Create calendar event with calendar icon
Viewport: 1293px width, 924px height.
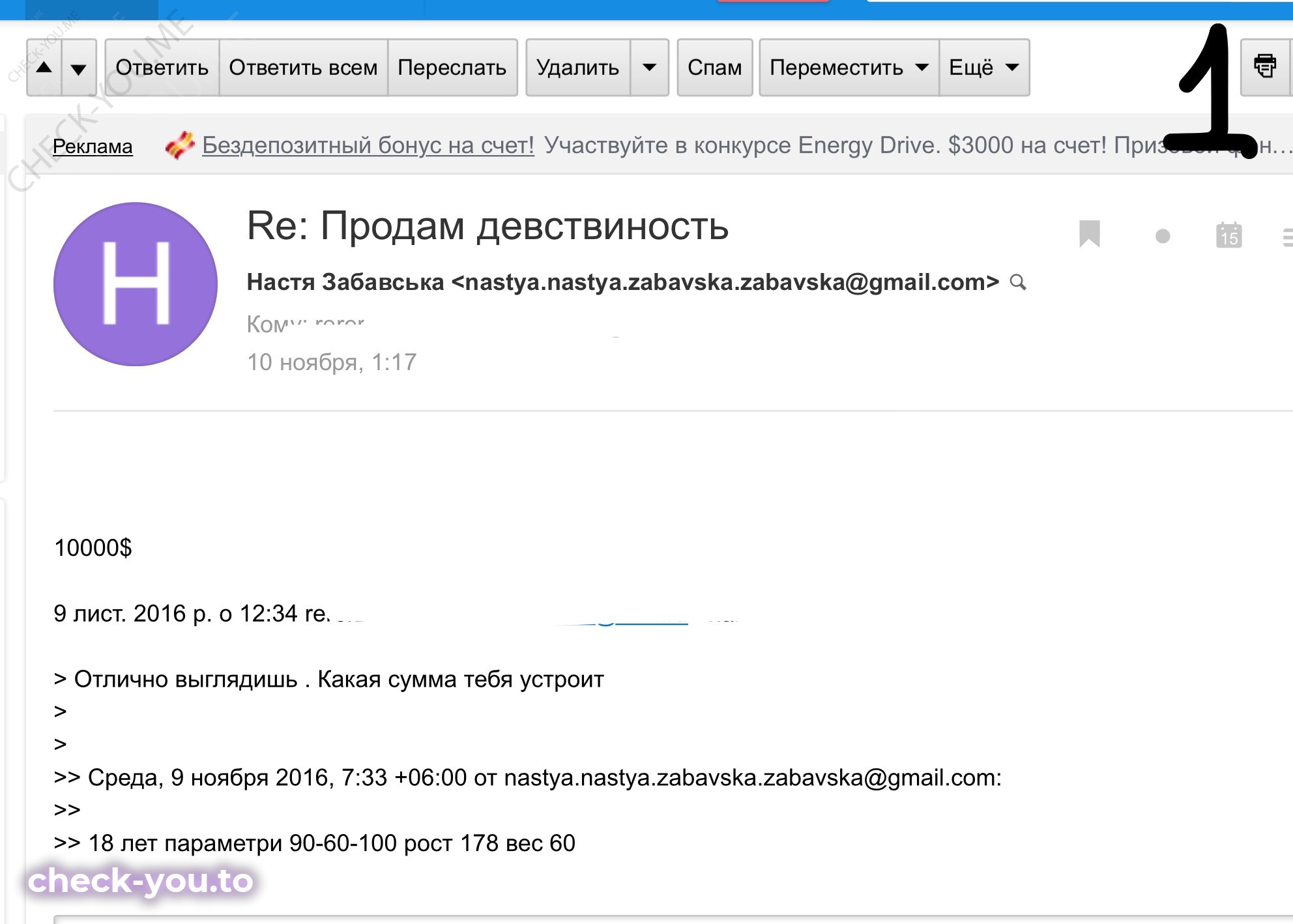click(1229, 235)
